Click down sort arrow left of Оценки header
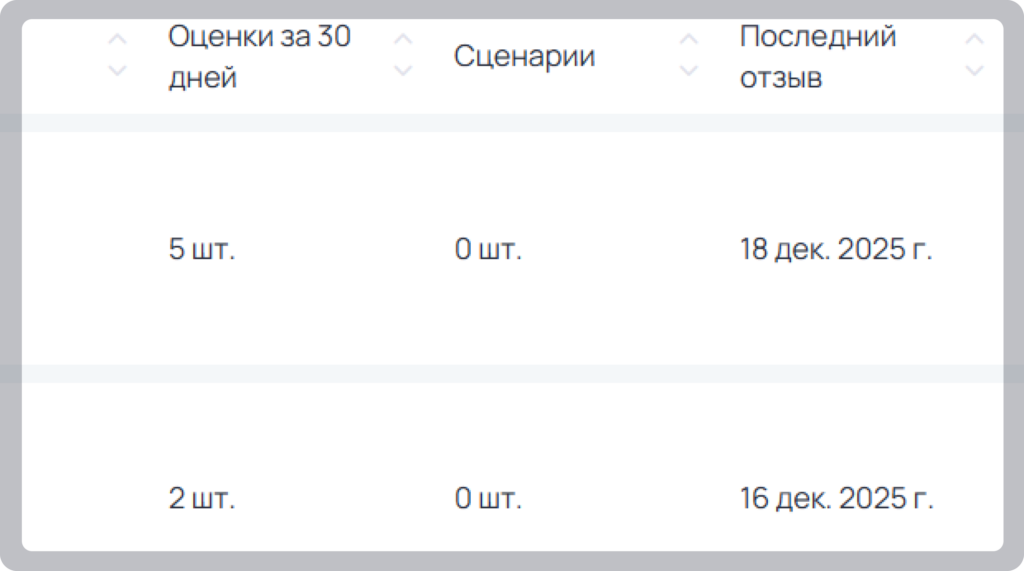The width and height of the screenshot is (1024, 571). click(x=117, y=70)
